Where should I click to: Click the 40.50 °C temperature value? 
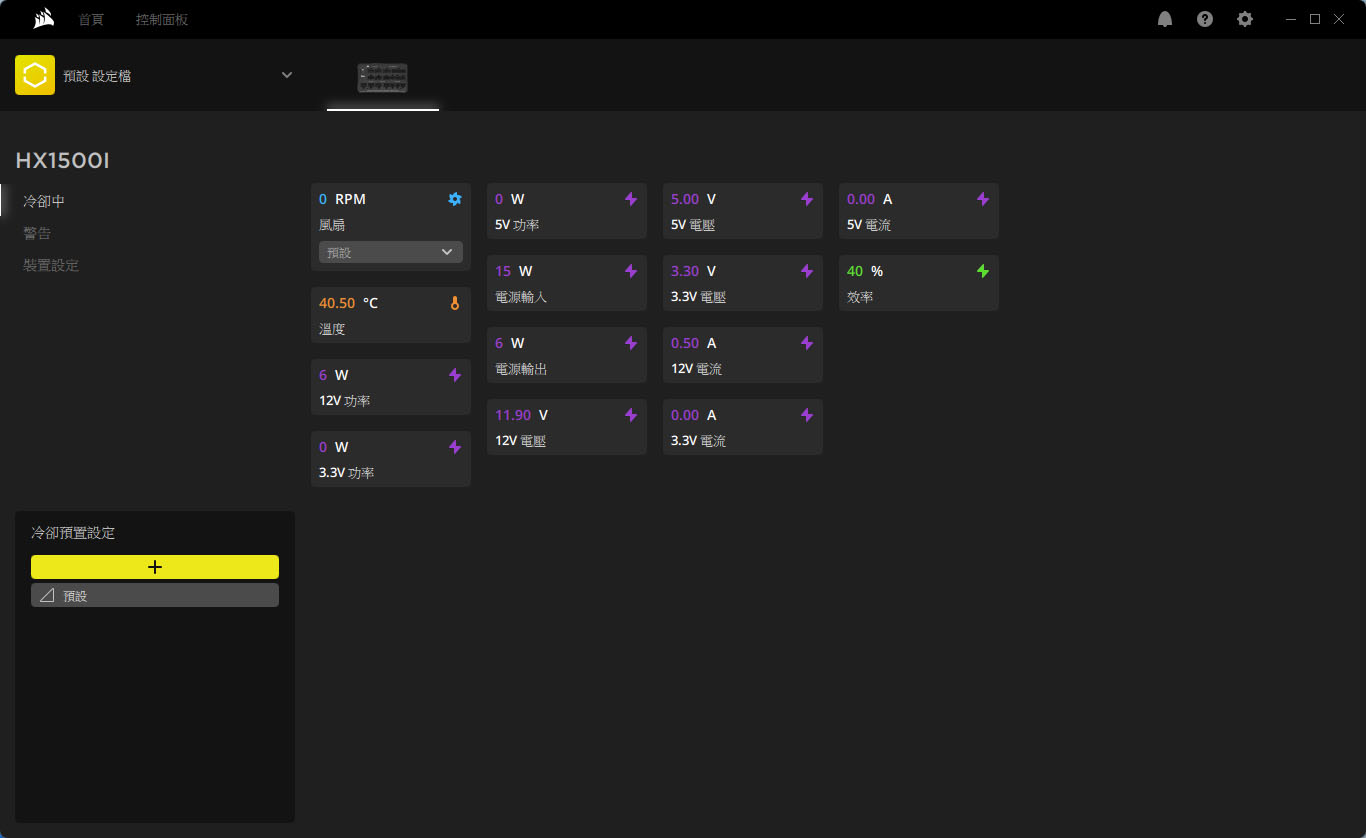[349, 303]
